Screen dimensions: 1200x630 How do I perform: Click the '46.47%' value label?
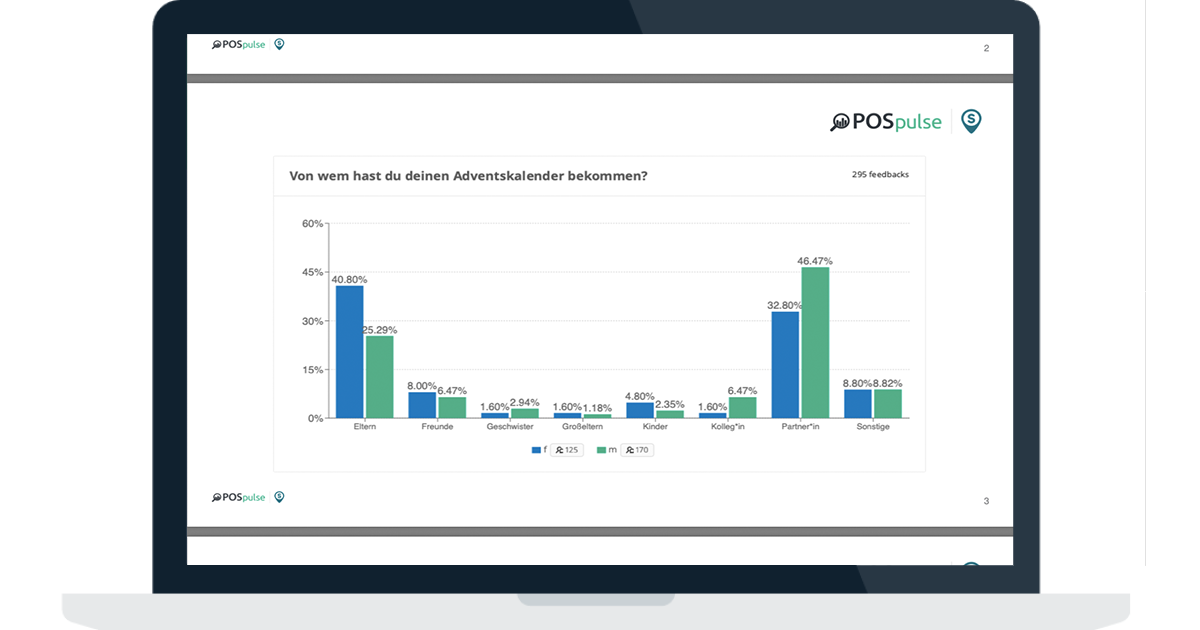tap(815, 261)
